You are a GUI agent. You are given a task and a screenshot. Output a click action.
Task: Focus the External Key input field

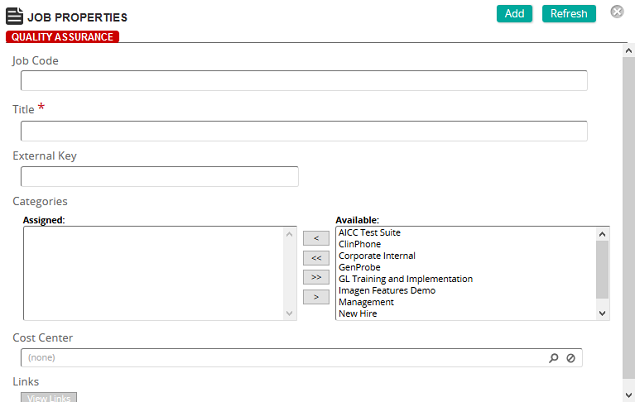coord(159,177)
